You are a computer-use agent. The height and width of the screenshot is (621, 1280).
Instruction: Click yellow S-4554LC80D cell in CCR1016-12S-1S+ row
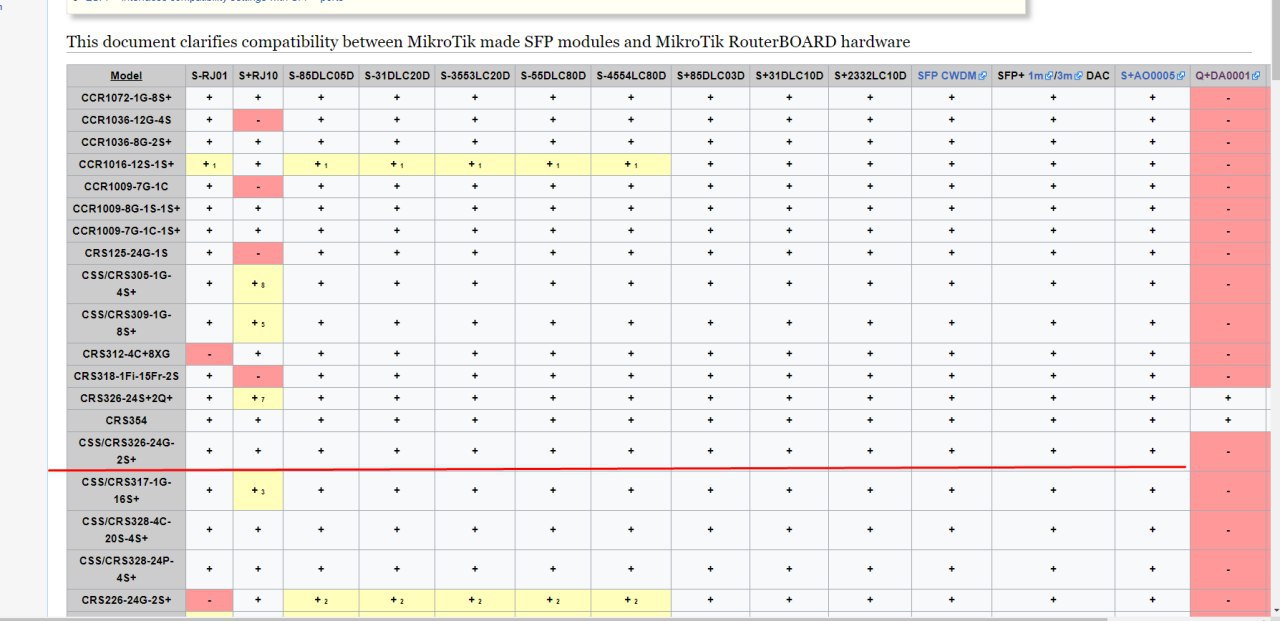(631, 164)
